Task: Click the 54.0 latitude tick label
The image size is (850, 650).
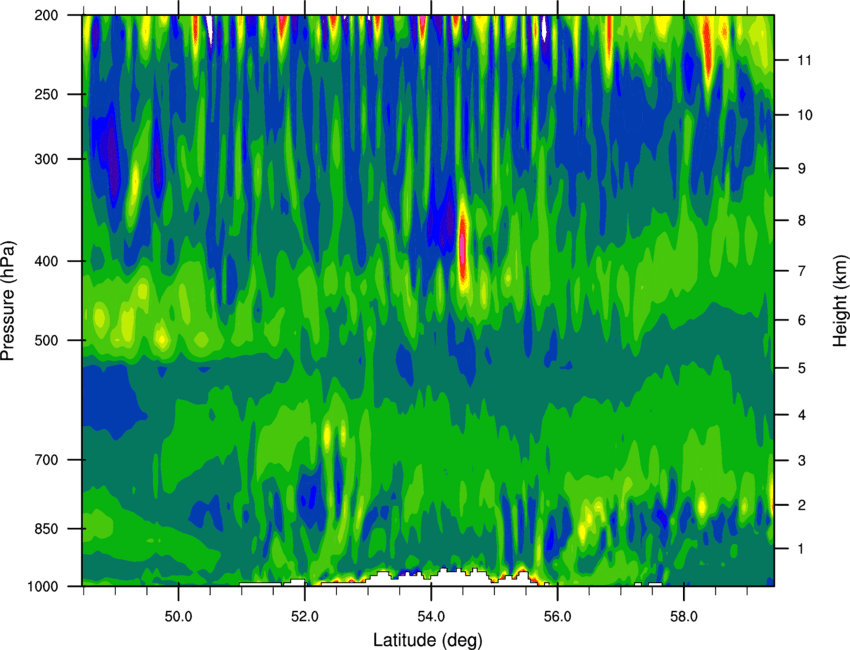Action: click(x=431, y=616)
